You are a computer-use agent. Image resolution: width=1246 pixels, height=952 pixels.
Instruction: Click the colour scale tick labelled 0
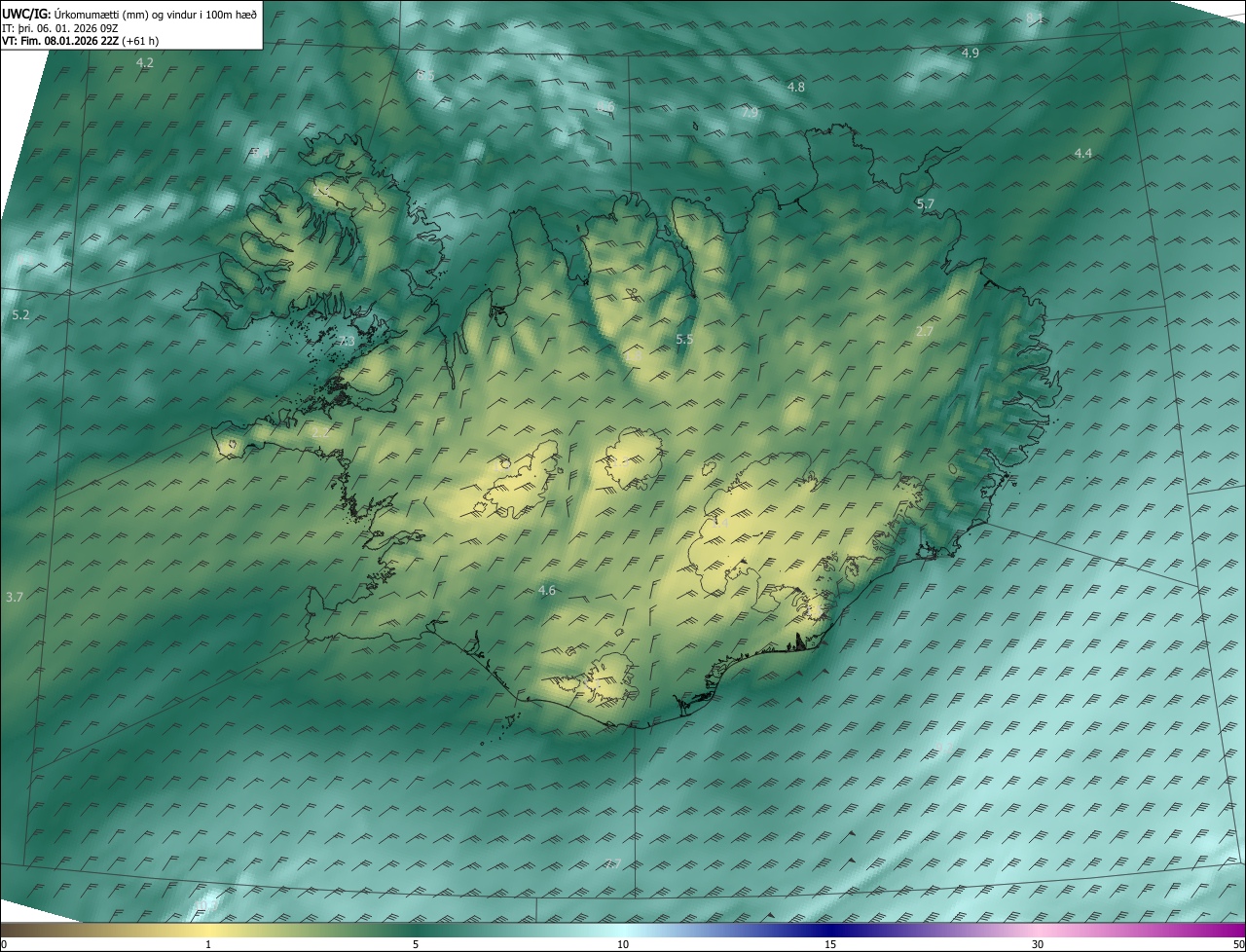(x=3, y=944)
